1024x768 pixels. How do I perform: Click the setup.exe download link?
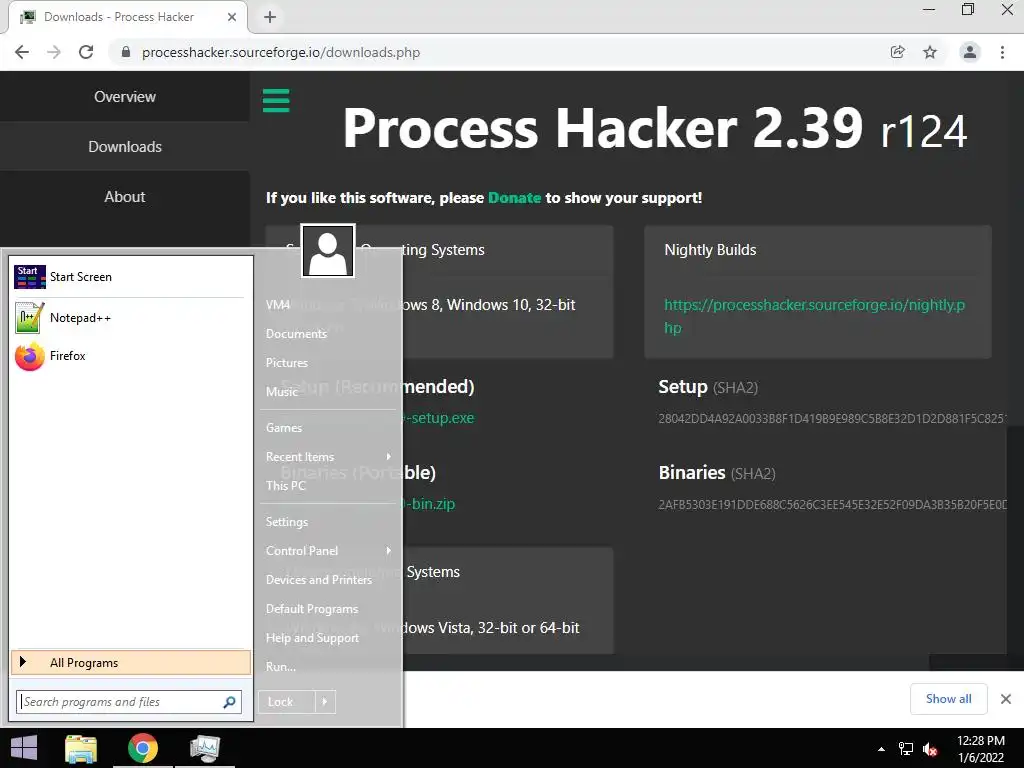[440, 418]
